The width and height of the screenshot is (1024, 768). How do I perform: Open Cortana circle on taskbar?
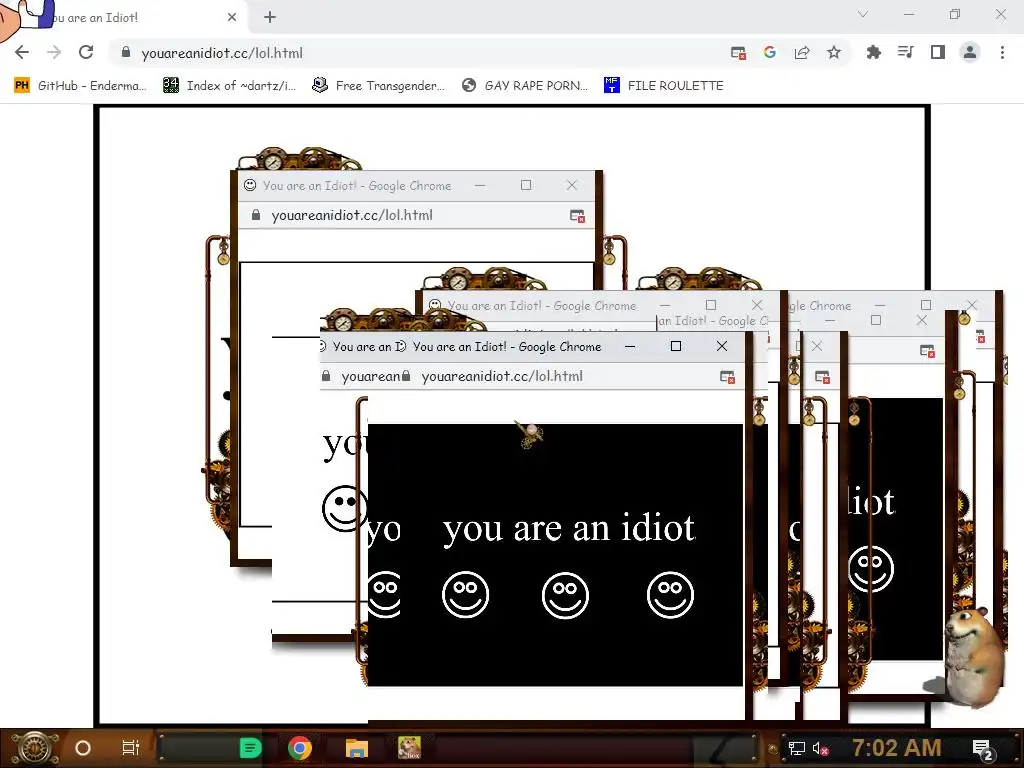[83, 748]
